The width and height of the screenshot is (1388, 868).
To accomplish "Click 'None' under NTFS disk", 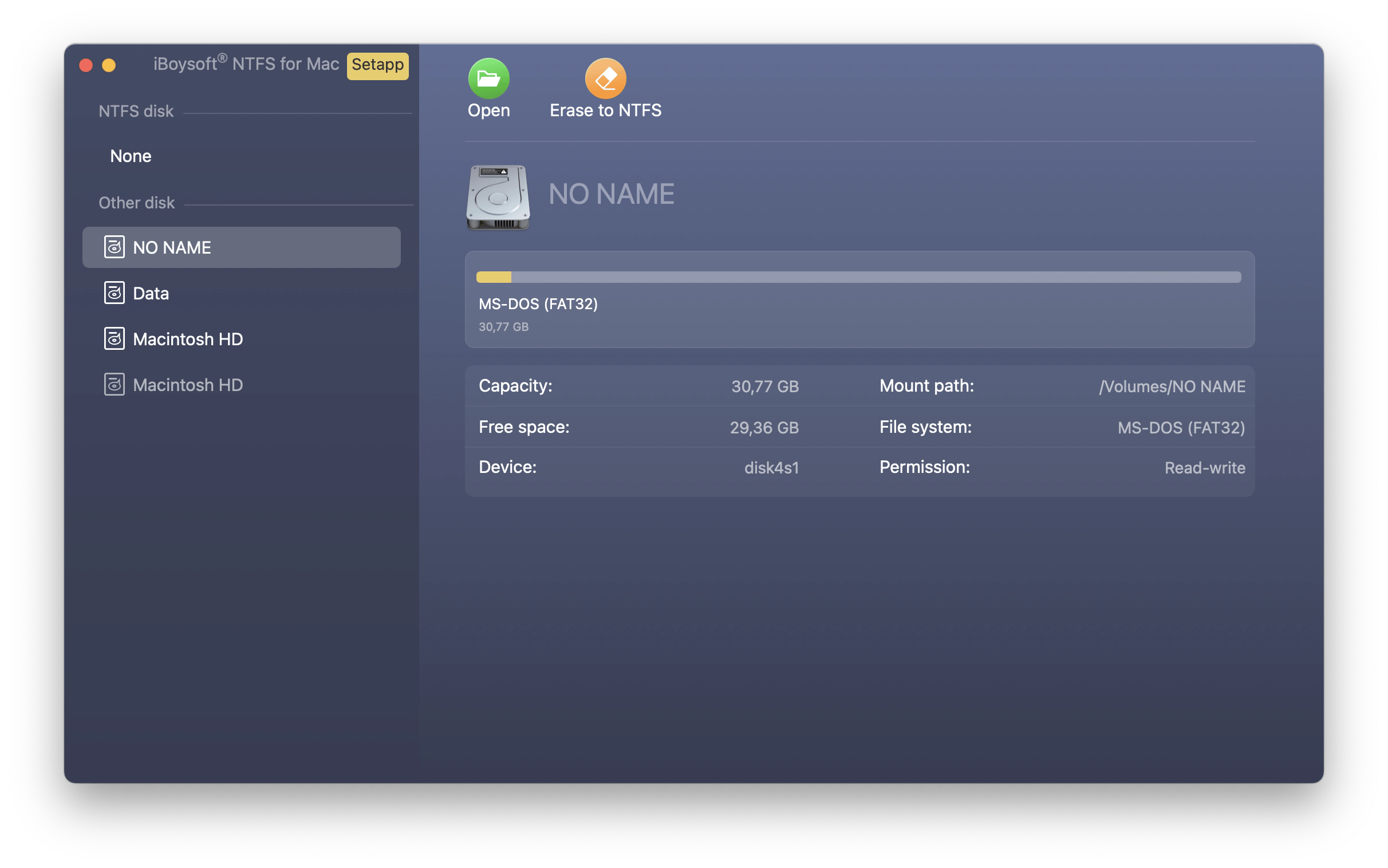I will 131,156.
